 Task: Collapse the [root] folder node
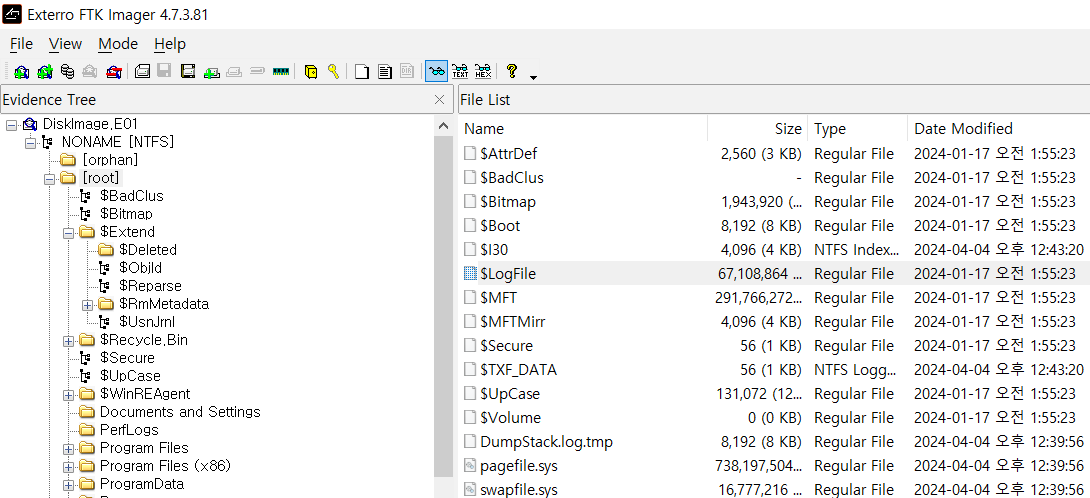49,178
